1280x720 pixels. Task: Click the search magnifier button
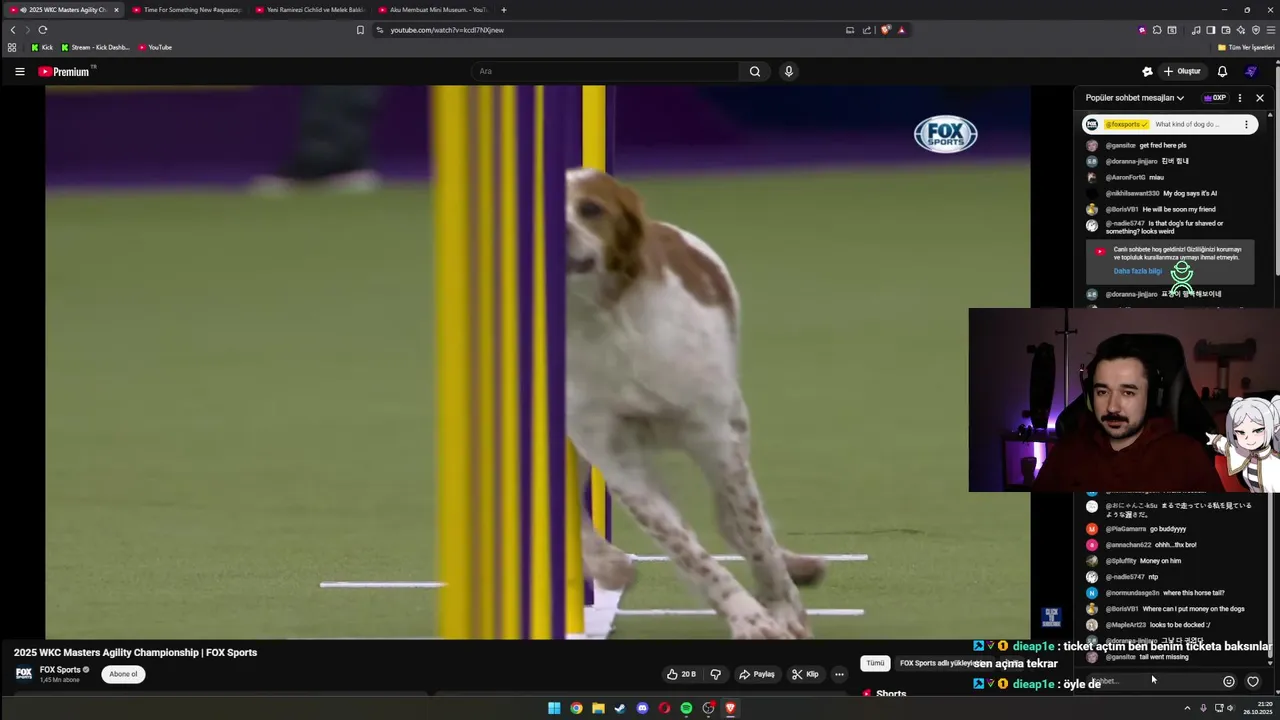point(755,71)
